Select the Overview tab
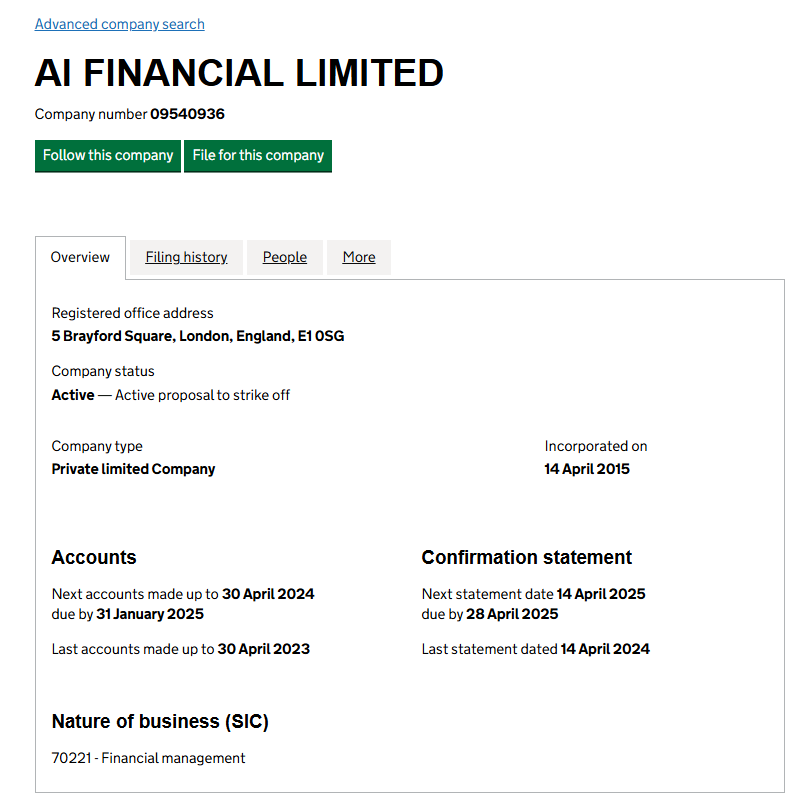The width and height of the screenshot is (788, 800). point(80,258)
